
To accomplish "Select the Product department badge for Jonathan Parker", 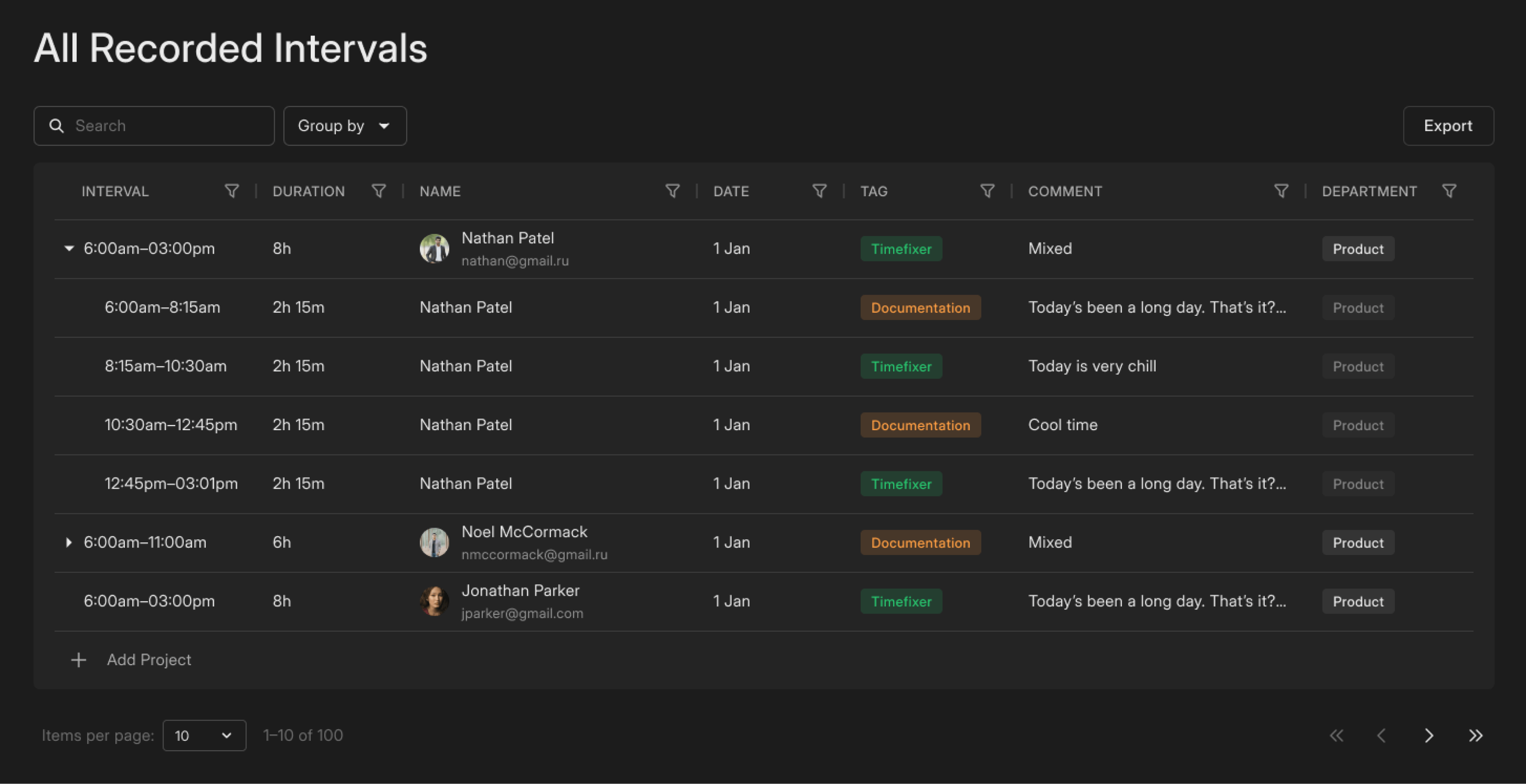I will point(1358,601).
